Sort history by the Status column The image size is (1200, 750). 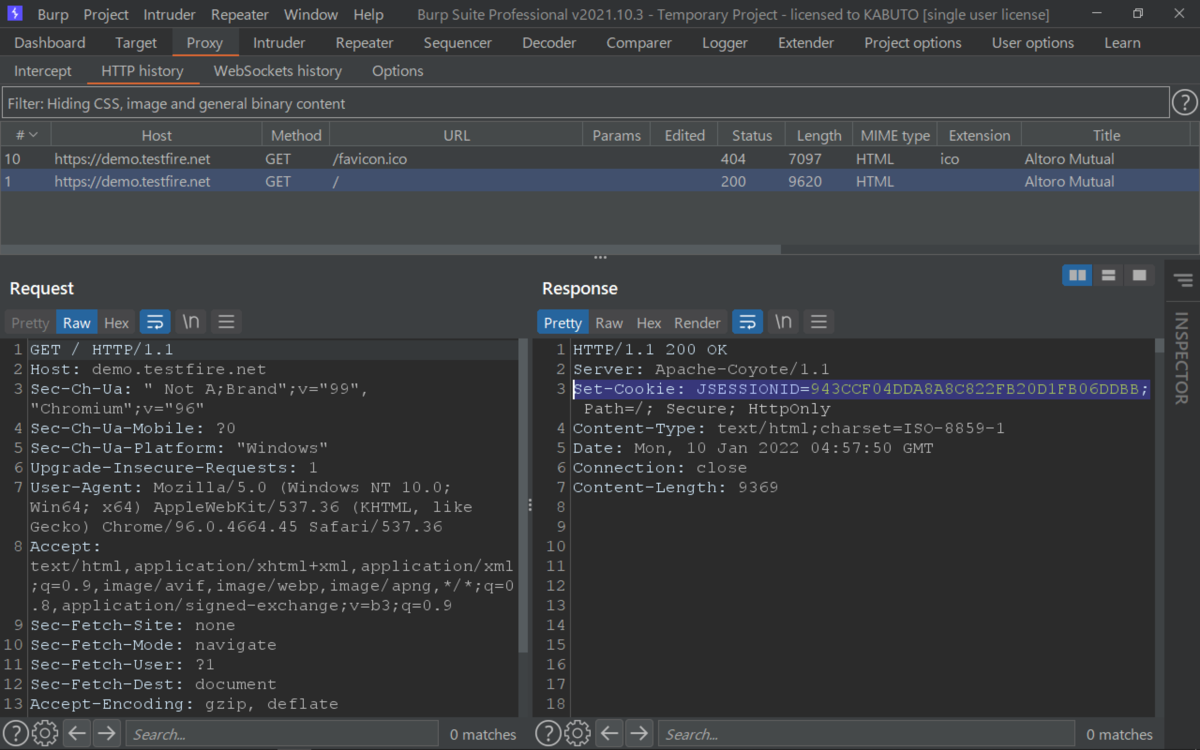click(752, 135)
